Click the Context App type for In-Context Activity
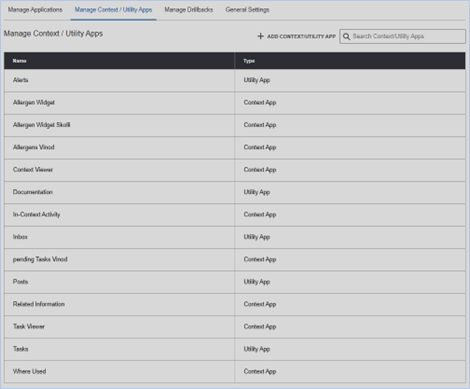 tap(260, 214)
